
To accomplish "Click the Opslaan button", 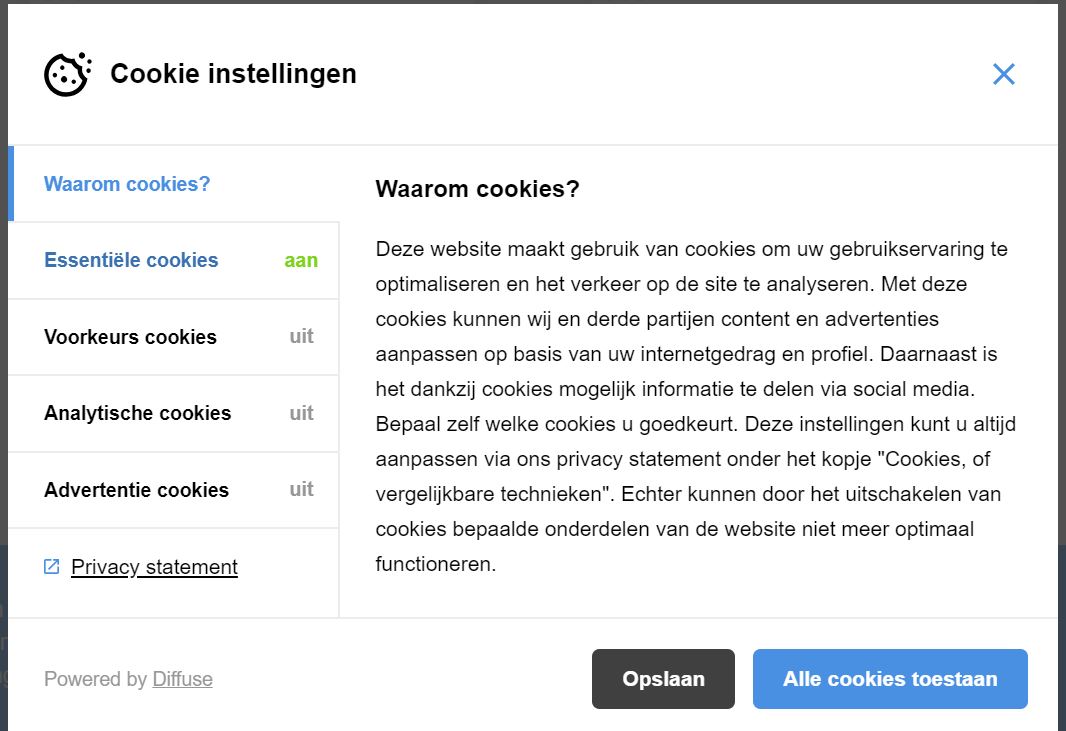I will tap(662, 678).
